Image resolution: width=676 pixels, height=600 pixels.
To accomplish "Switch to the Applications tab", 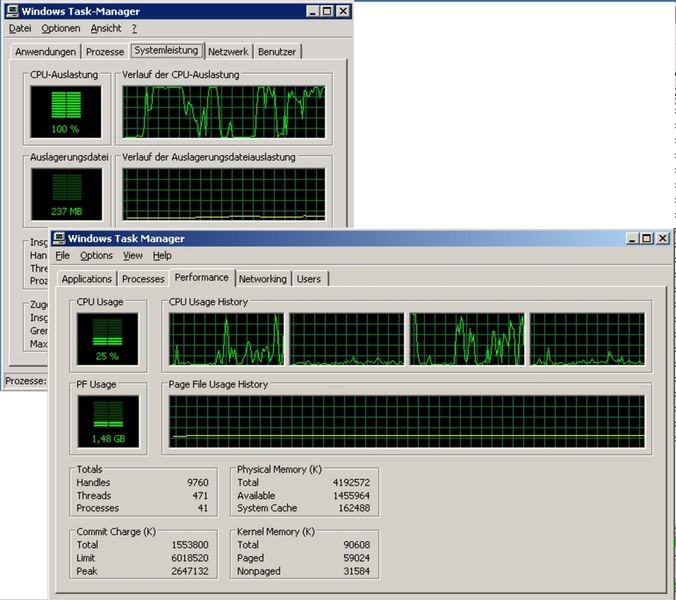I will (x=87, y=279).
